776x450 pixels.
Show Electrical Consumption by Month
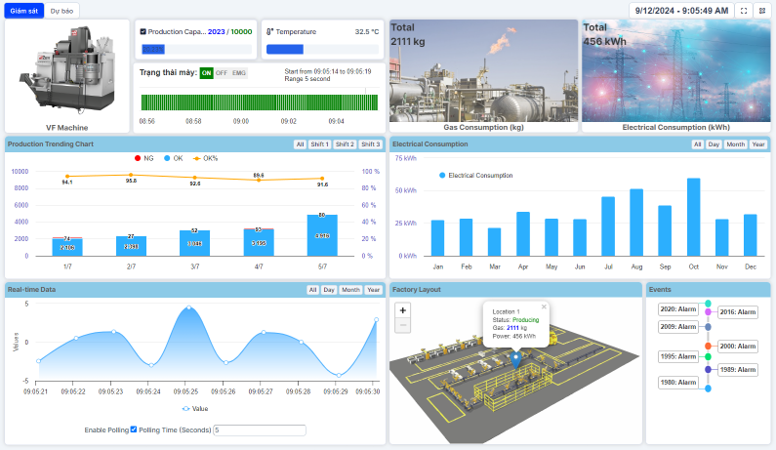coord(735,144)
